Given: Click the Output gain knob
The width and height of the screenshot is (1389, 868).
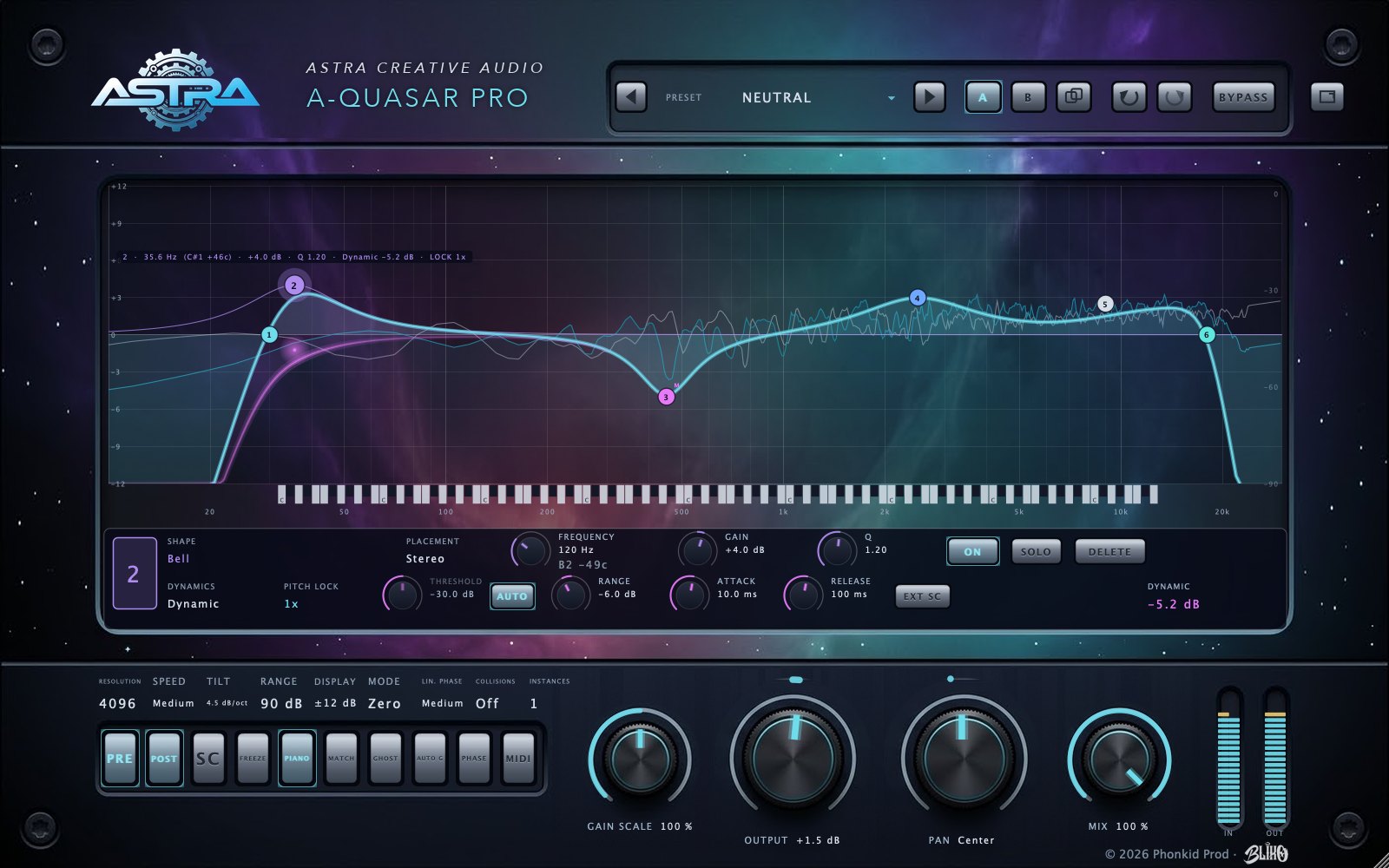Looking at the screenshot, I should click(x=793, y=758).
